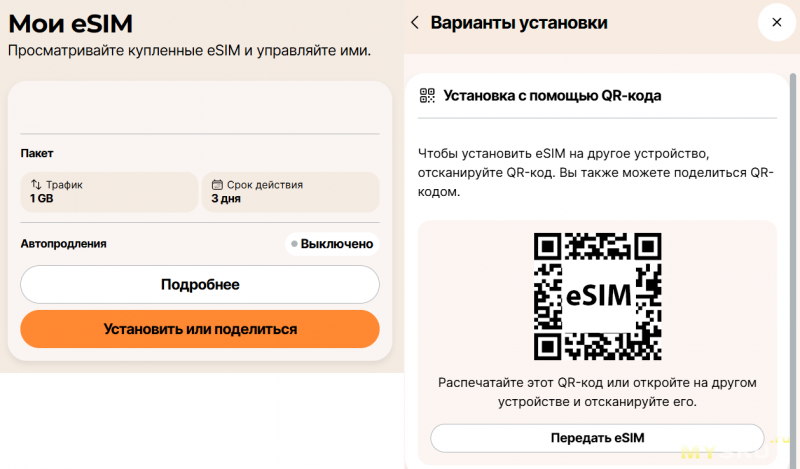800x469 pixels.
Task: Toggle the Выключено auto-renewal status pill
Action: [x=332, y=244]
